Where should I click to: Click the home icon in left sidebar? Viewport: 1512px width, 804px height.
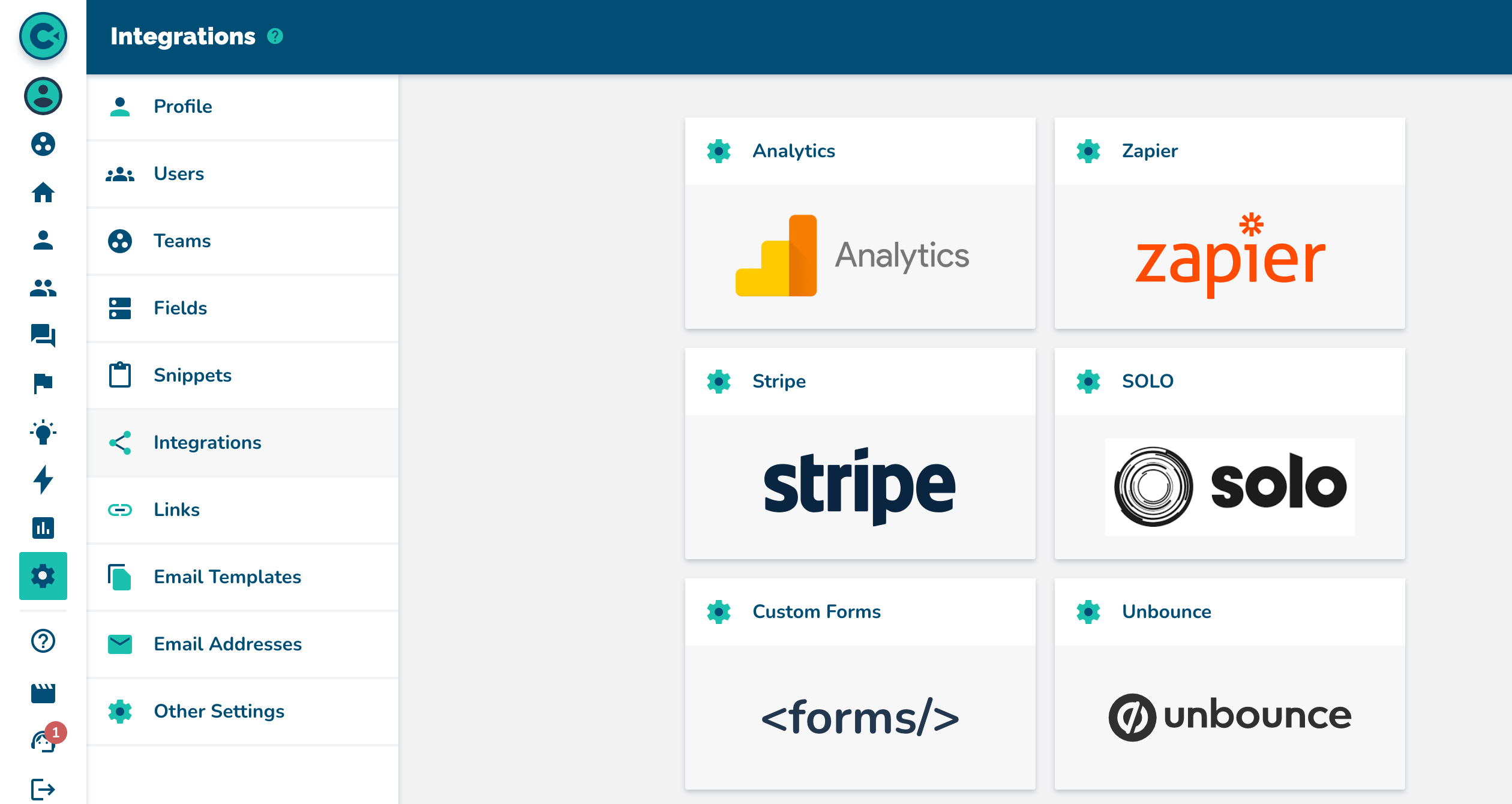43,192
